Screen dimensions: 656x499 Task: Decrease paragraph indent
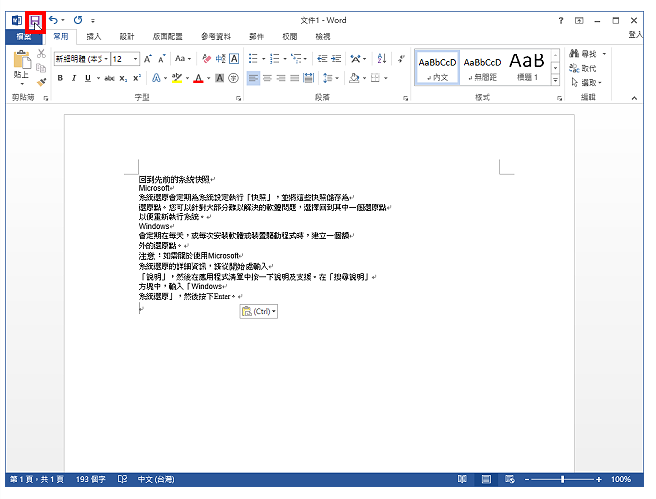322,59
